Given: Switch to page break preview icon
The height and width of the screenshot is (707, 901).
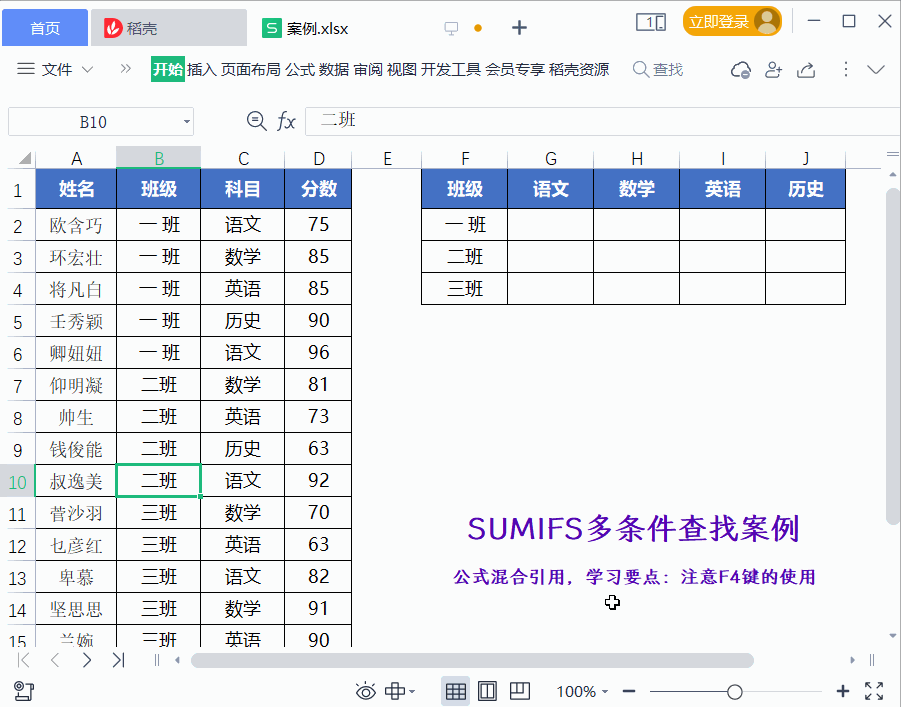Looking at the screenshot, I should 520,691.
